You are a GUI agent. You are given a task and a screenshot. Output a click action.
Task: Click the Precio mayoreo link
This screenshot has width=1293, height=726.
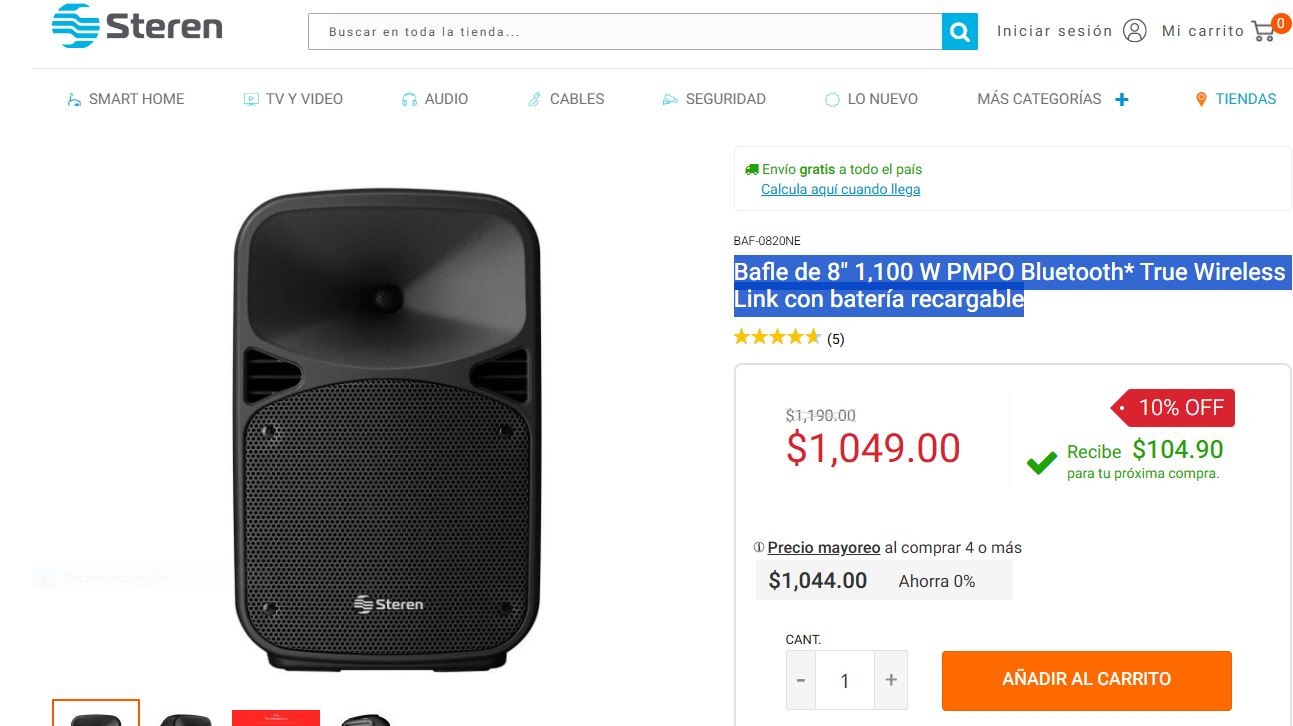click(x=824, y=548)
